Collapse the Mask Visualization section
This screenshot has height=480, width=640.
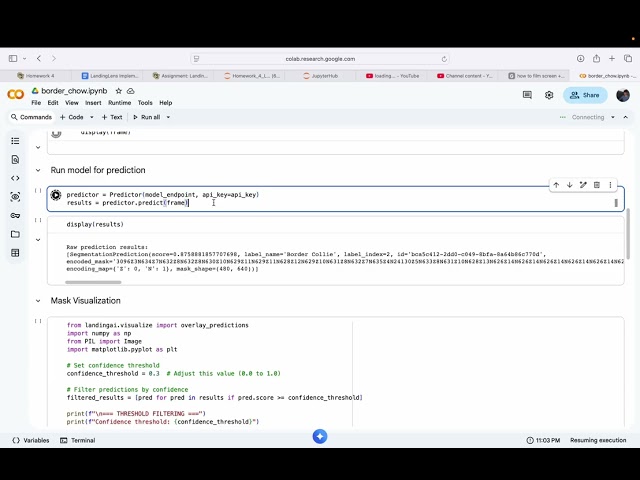point(39,301)
